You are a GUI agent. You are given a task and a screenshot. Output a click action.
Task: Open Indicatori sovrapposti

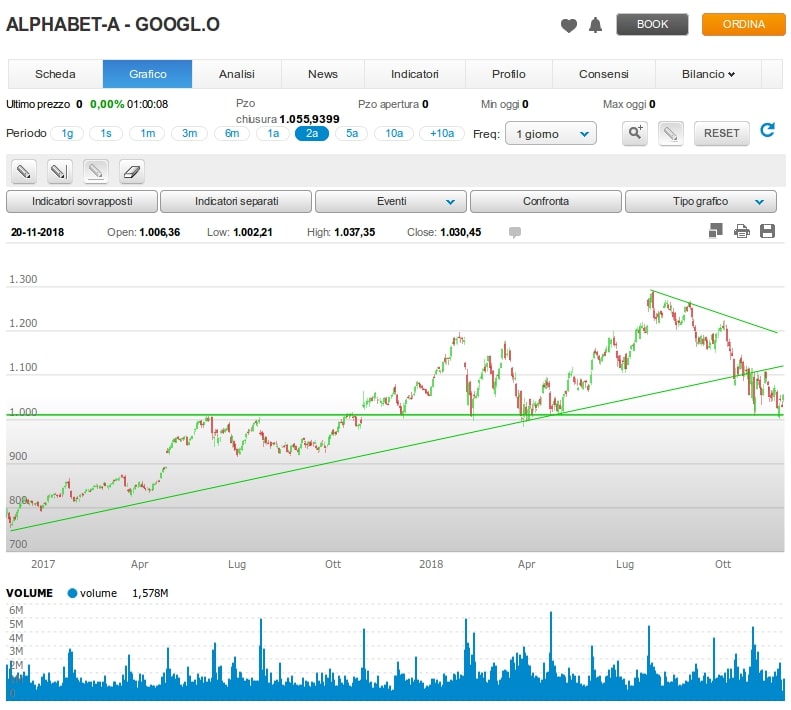[x=82, y=201]
